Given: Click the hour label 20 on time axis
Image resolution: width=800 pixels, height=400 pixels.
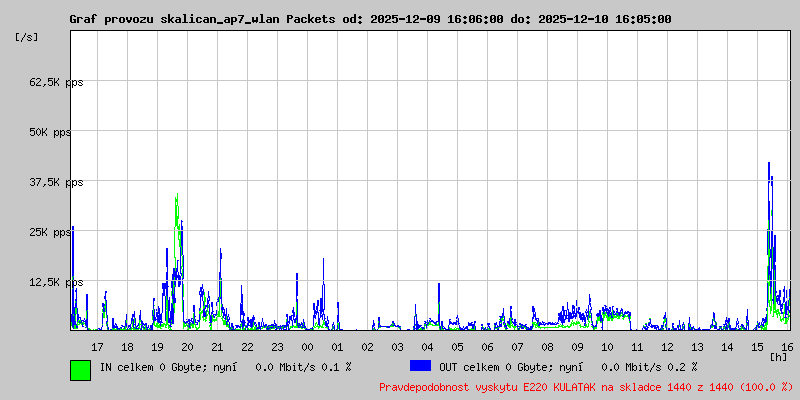Looking at the screenshot, I should point(187,347).
